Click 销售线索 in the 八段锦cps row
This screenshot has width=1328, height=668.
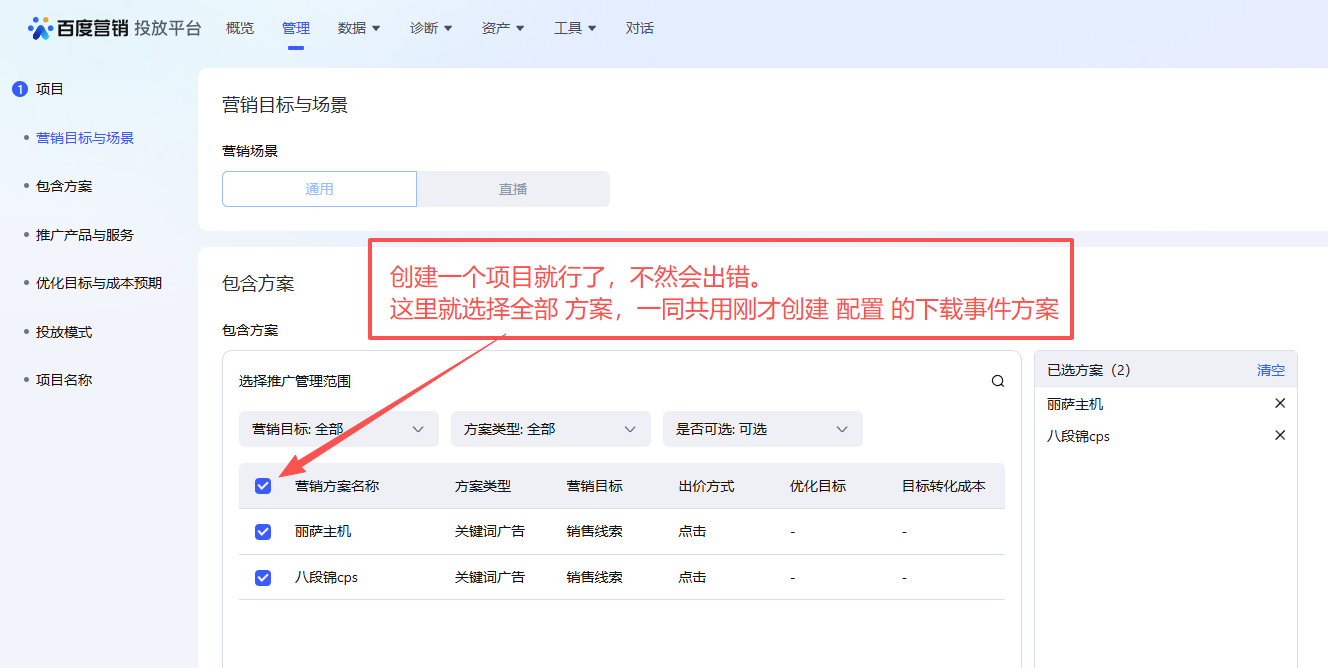point(595,578)
